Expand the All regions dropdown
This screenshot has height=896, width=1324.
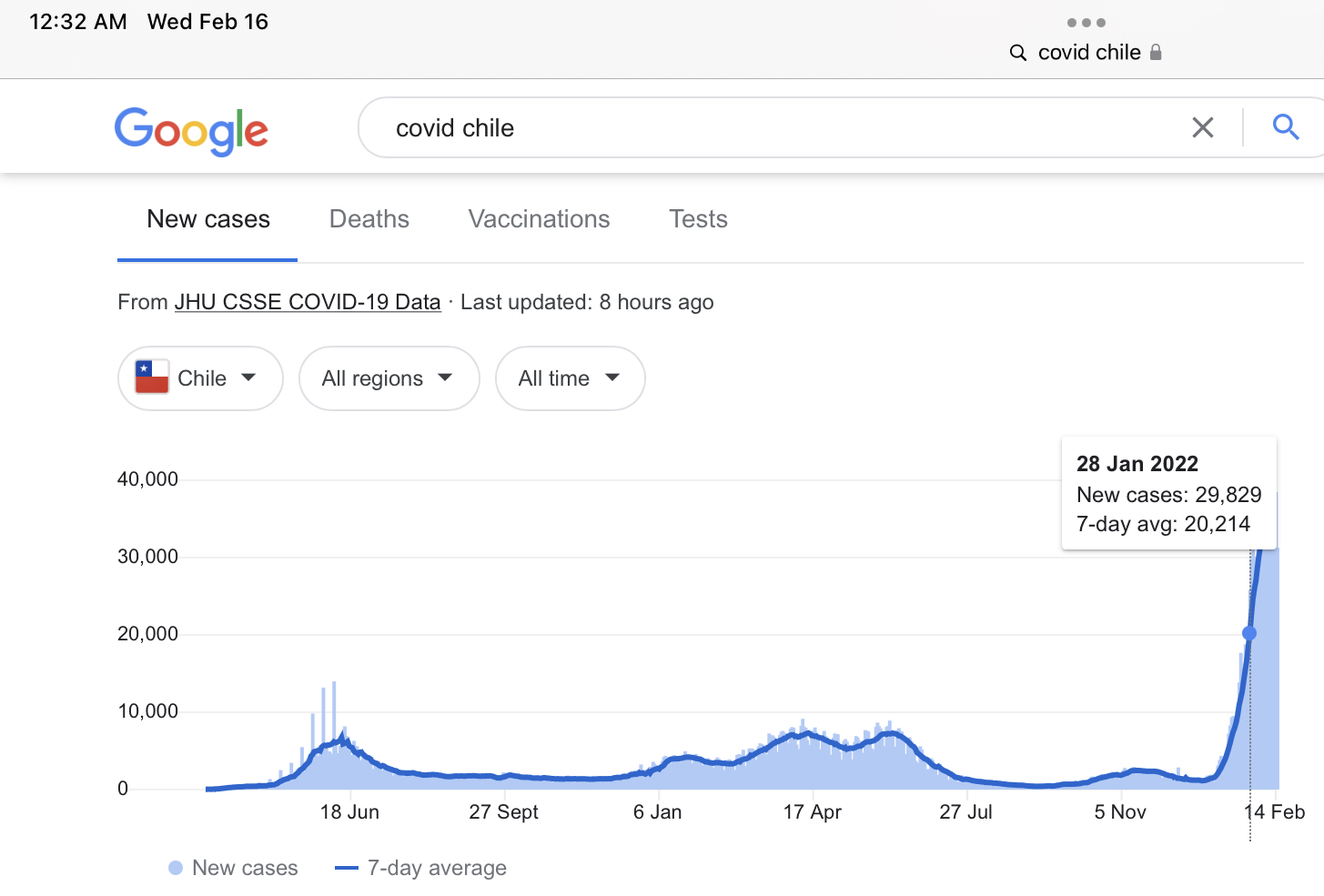tap(389, 378)
